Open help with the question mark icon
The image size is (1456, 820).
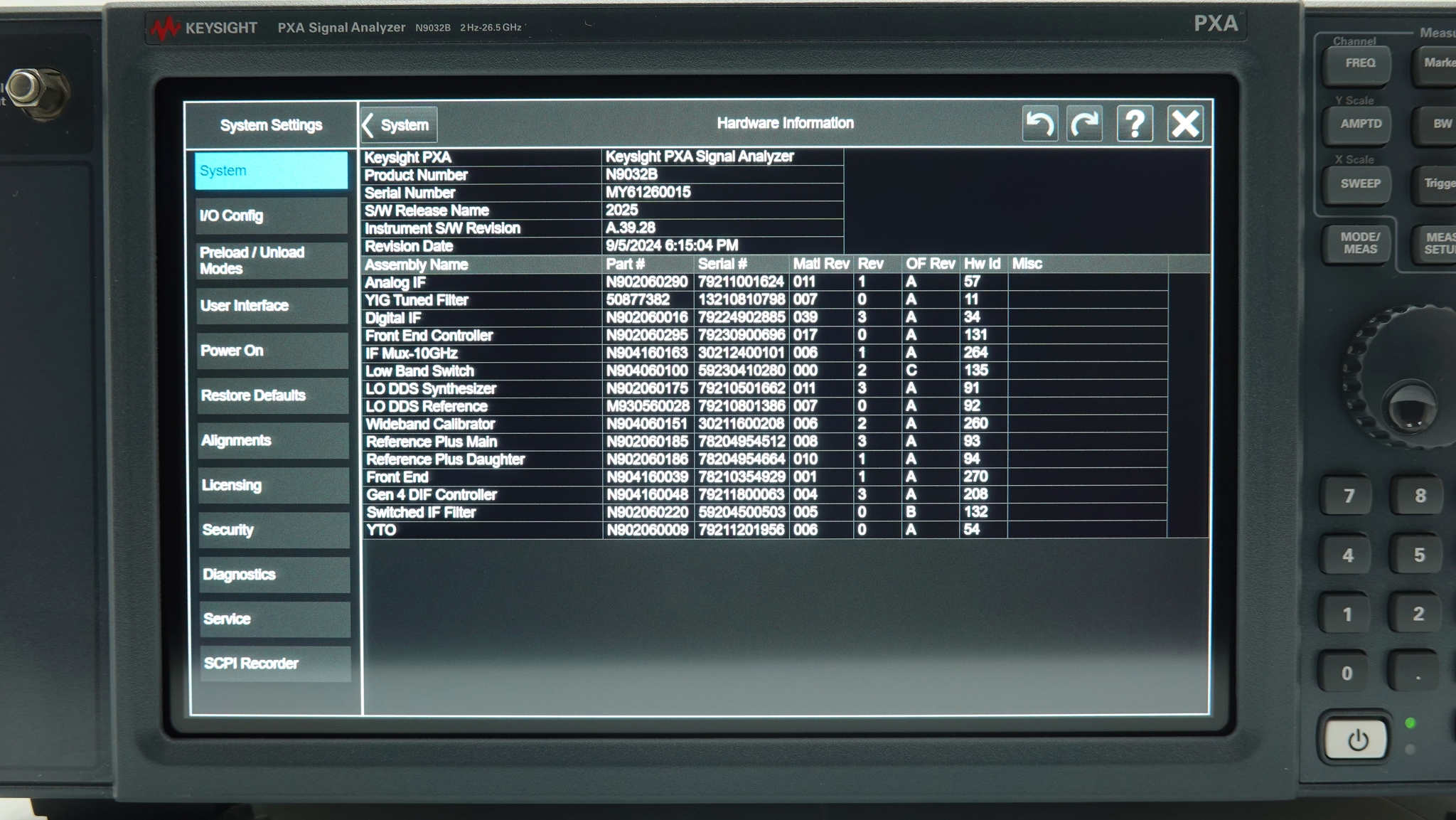pyautogui.click(x=1135, y=124)
